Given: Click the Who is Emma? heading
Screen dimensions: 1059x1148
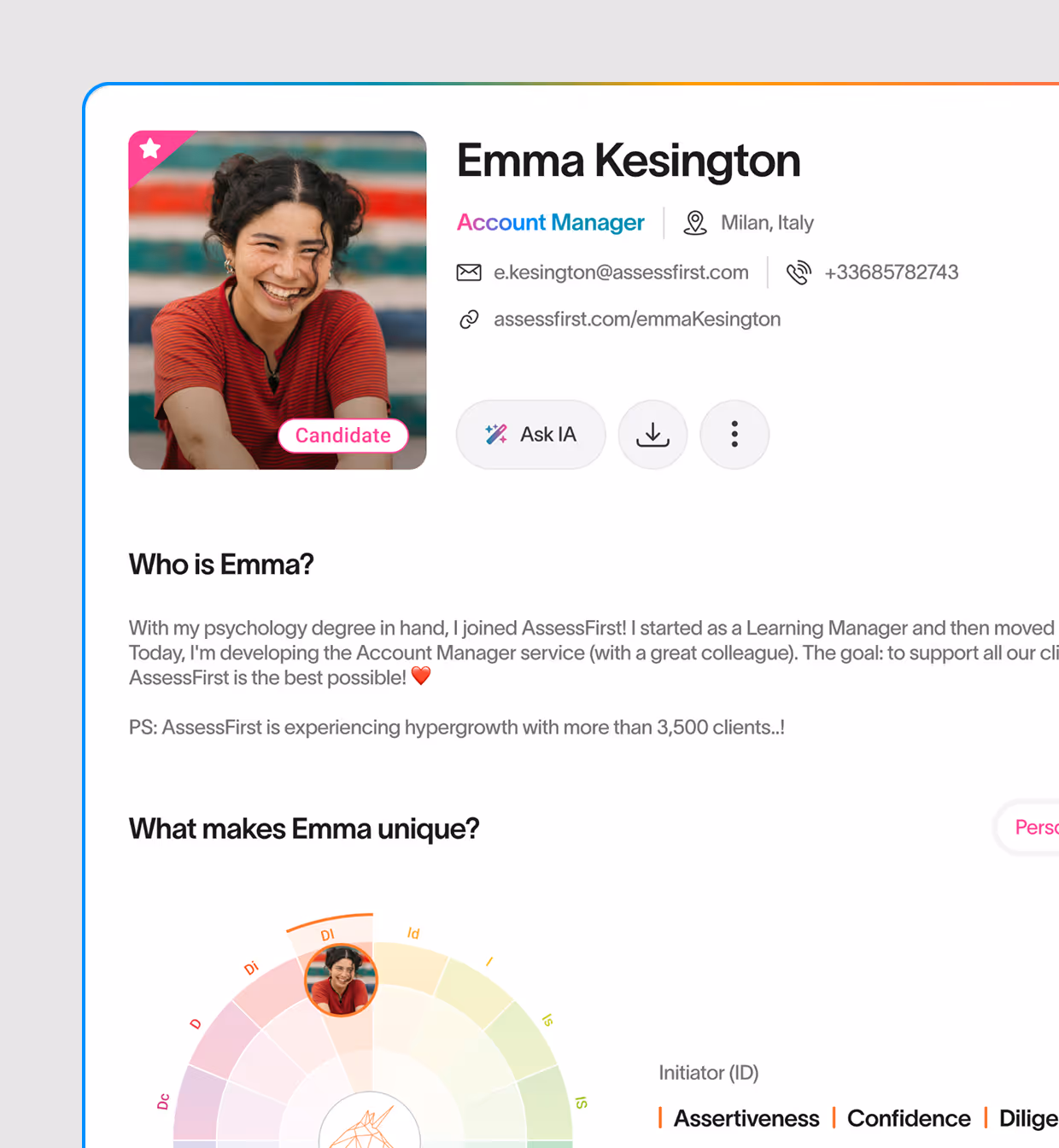Looking at the screenshot, I should click(x=221, y=565).
